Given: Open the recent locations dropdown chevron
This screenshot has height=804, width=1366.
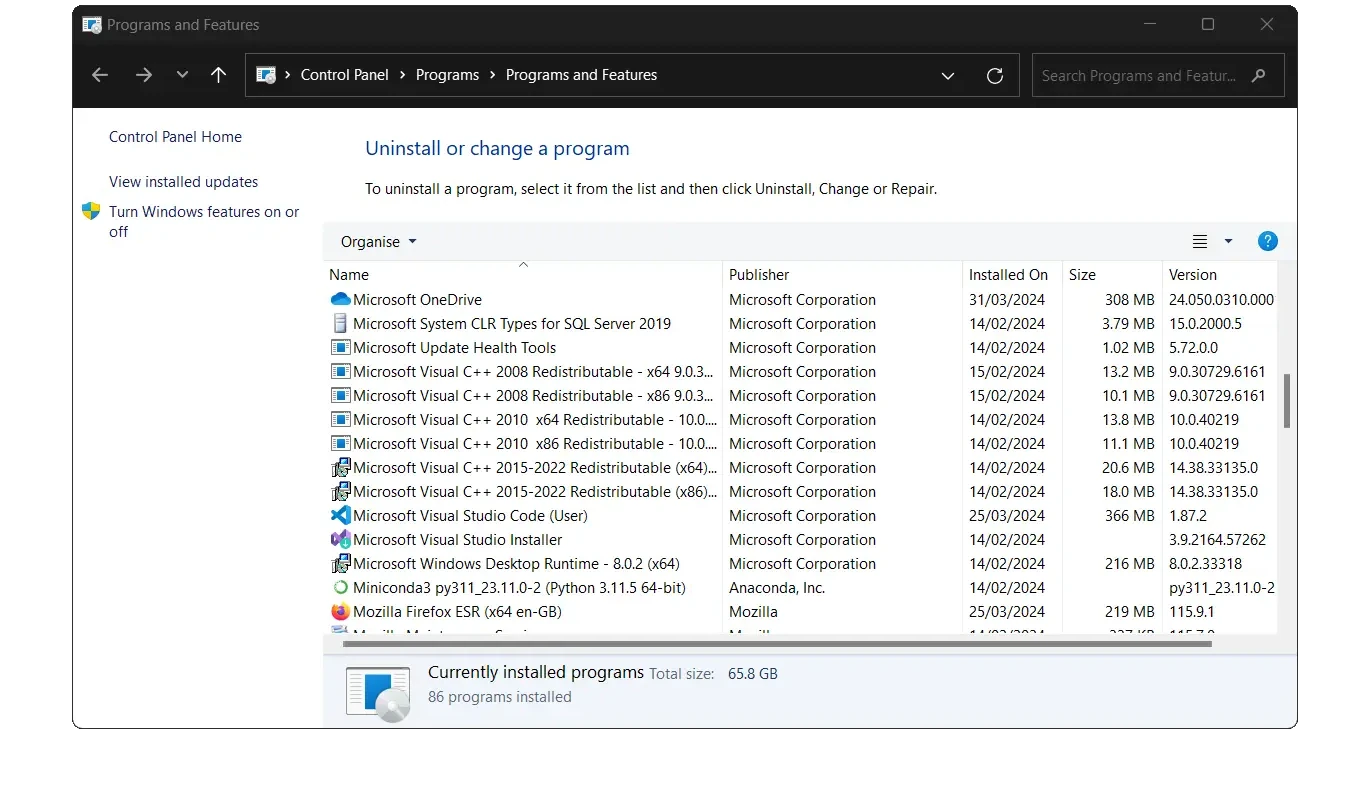Looking at the screenshot, I should pyautogui.click(x=182, y=75).
